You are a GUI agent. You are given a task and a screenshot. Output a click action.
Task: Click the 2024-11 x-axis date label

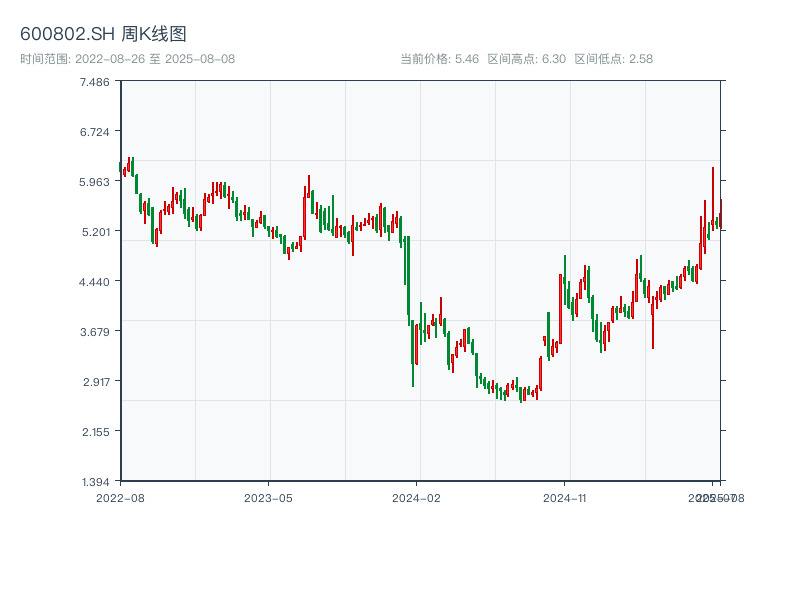coord(565,497)
